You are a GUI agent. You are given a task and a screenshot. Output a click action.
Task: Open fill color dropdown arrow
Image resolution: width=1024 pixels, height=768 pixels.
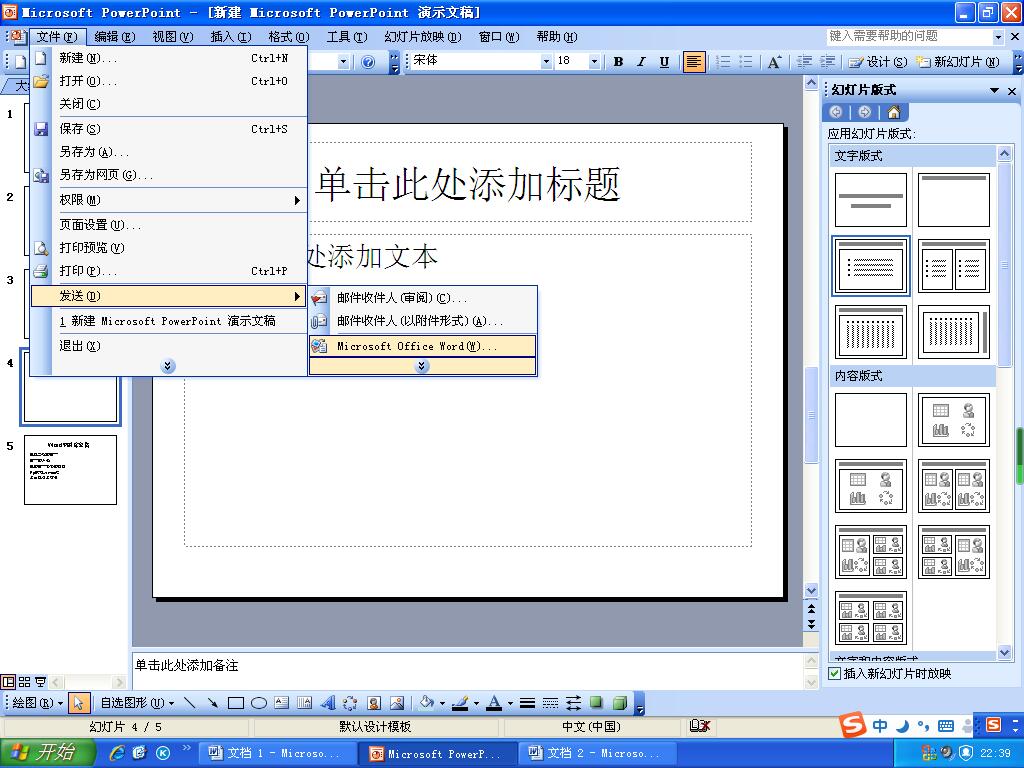pos(442,703)
